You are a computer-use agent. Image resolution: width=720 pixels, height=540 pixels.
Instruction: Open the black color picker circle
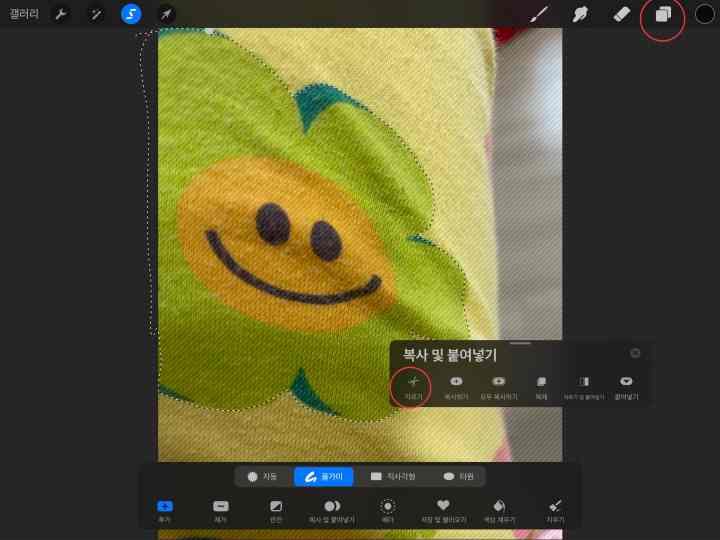pos(704,14)
